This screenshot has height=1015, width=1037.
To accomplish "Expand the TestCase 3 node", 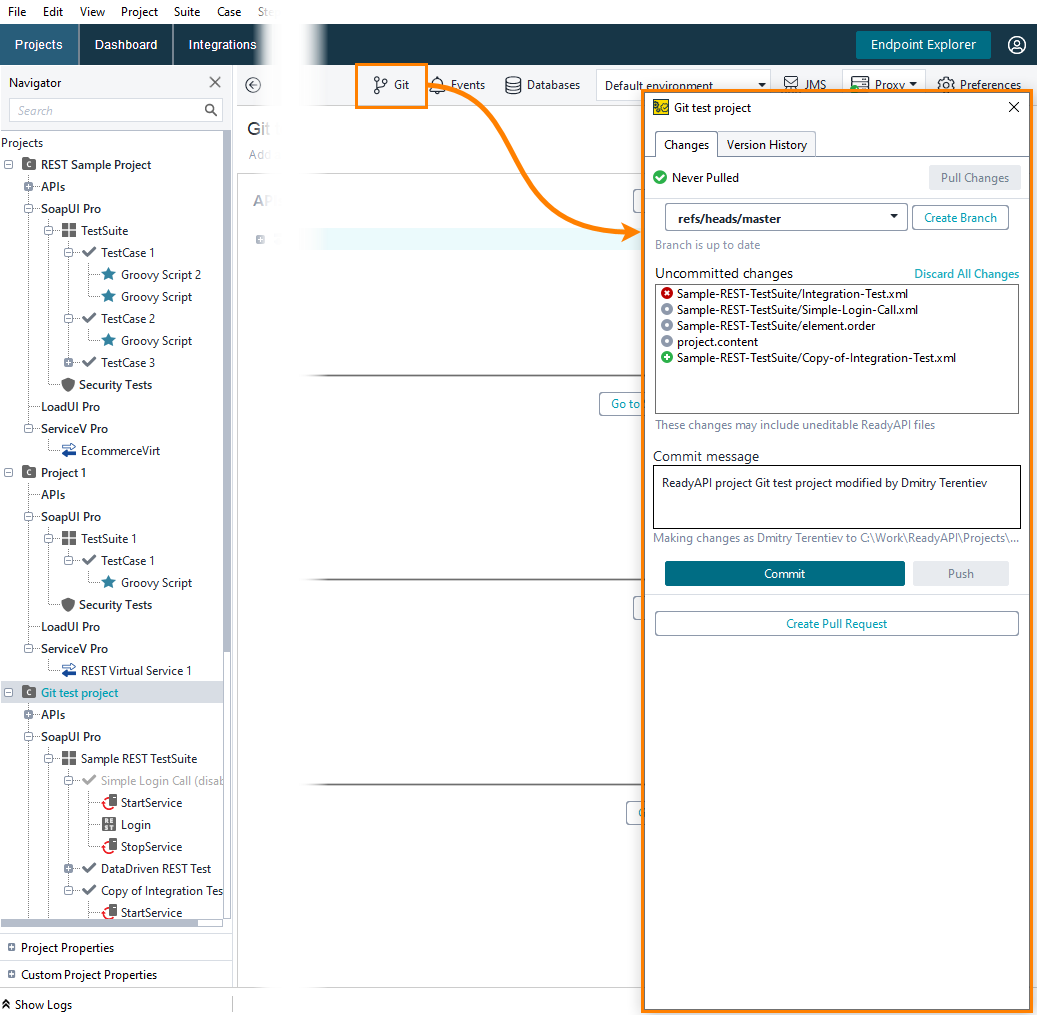I will pos(68,362).
